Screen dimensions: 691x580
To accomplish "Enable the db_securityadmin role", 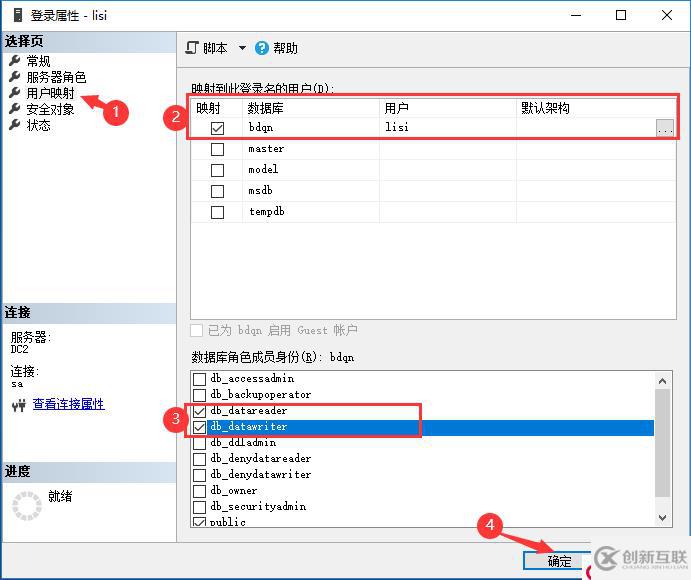I will tap(200, 507).
